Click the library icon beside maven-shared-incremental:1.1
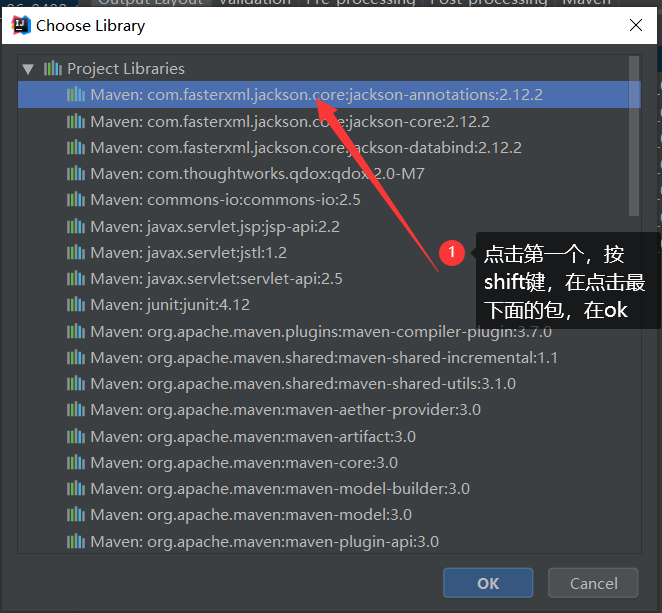This screenshot has height=613, width=662. (x=76, y=358)
